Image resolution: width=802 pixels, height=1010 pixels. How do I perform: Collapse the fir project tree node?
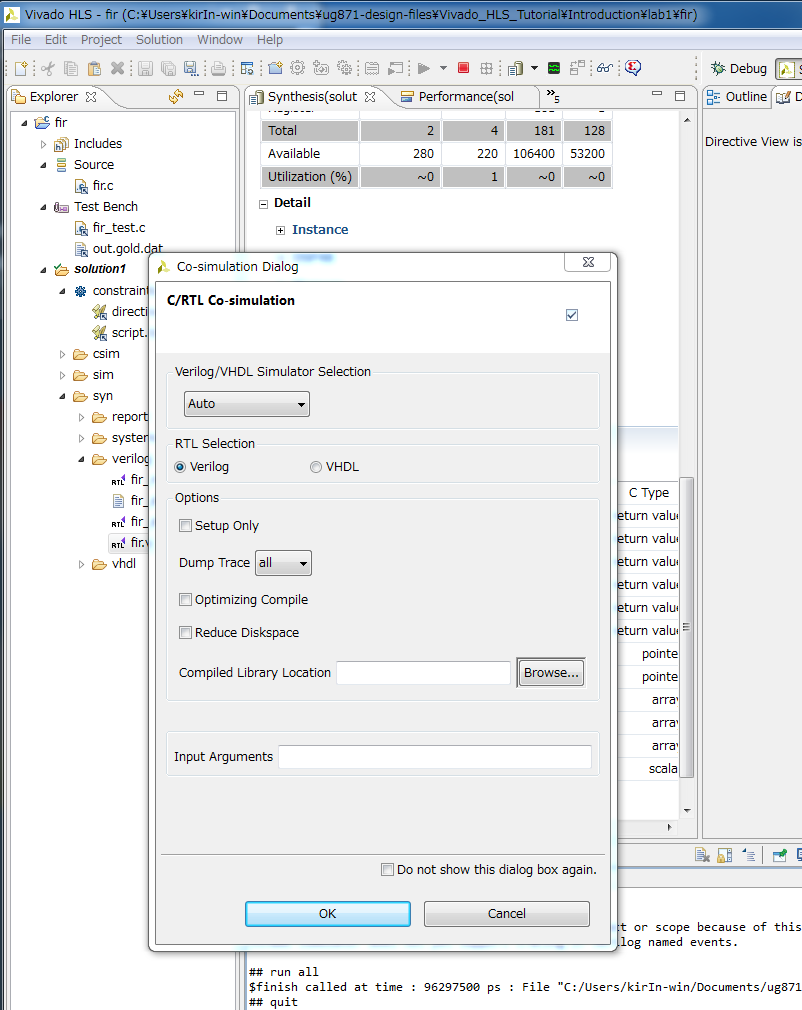click(x=25, y=122)
